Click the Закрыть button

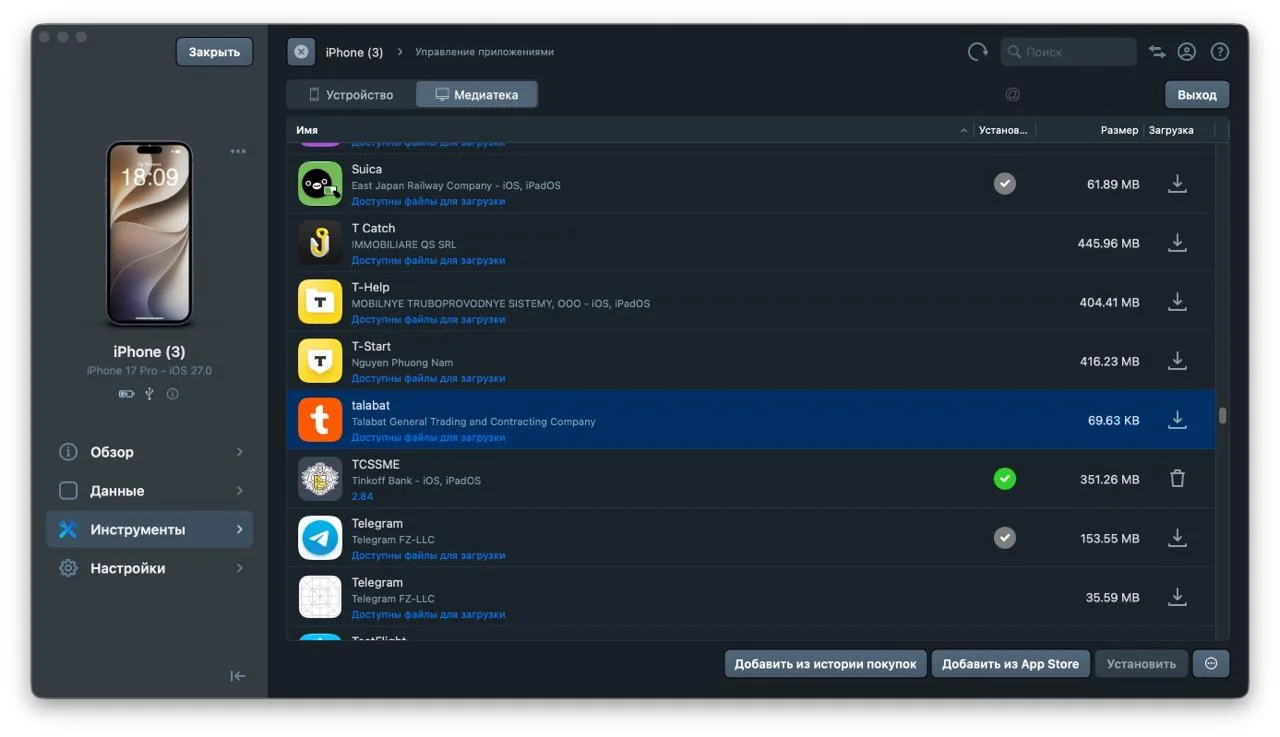[x=214, y=52]
